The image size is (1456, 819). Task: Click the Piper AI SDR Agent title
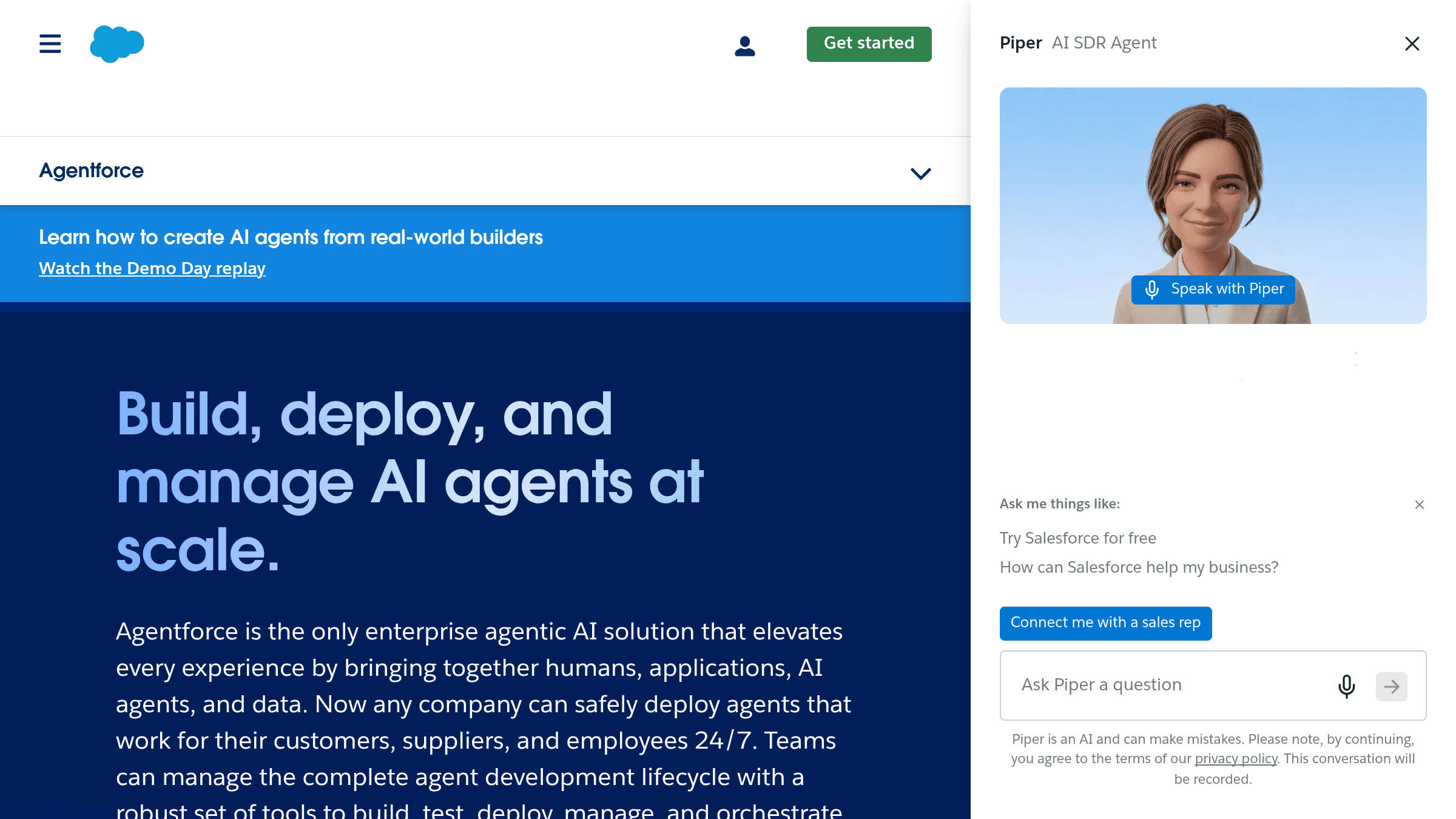coord(1078,43)
